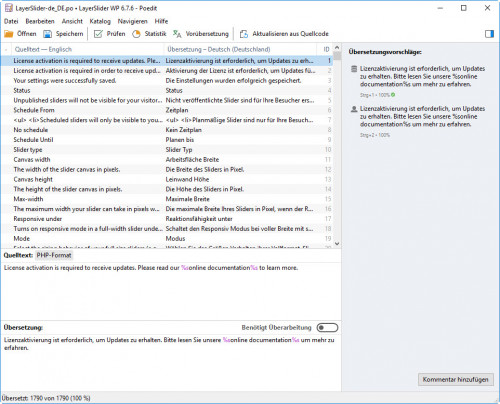The height and width of the screenshot is (404, 500).
Task: Minimize the Poedit window
Action: click(440, 8)
